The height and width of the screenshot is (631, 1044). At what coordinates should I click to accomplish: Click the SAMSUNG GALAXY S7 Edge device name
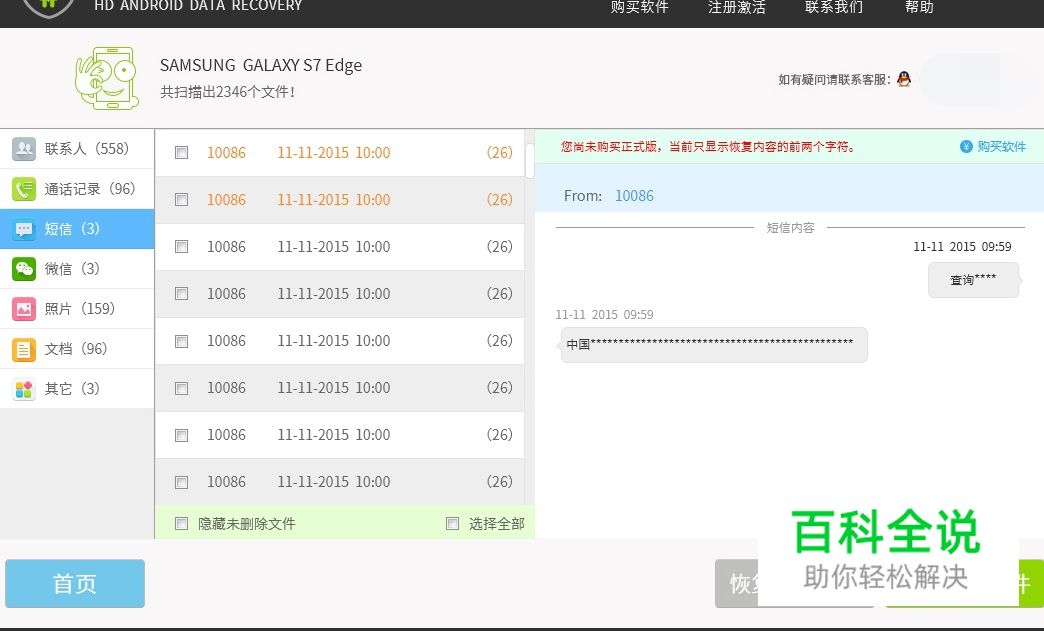[261, 65]
